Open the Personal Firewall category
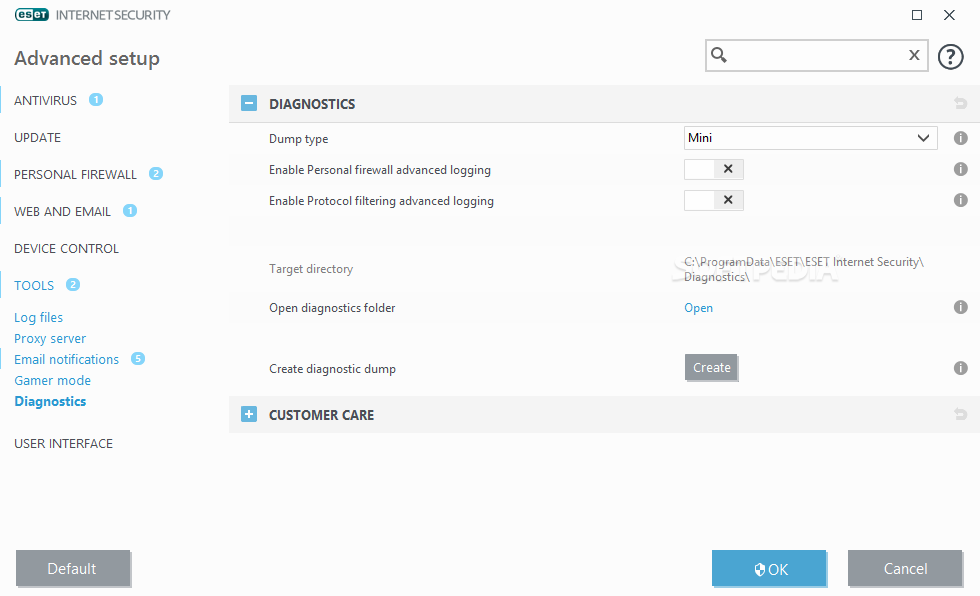 click(x=75, y=174)
